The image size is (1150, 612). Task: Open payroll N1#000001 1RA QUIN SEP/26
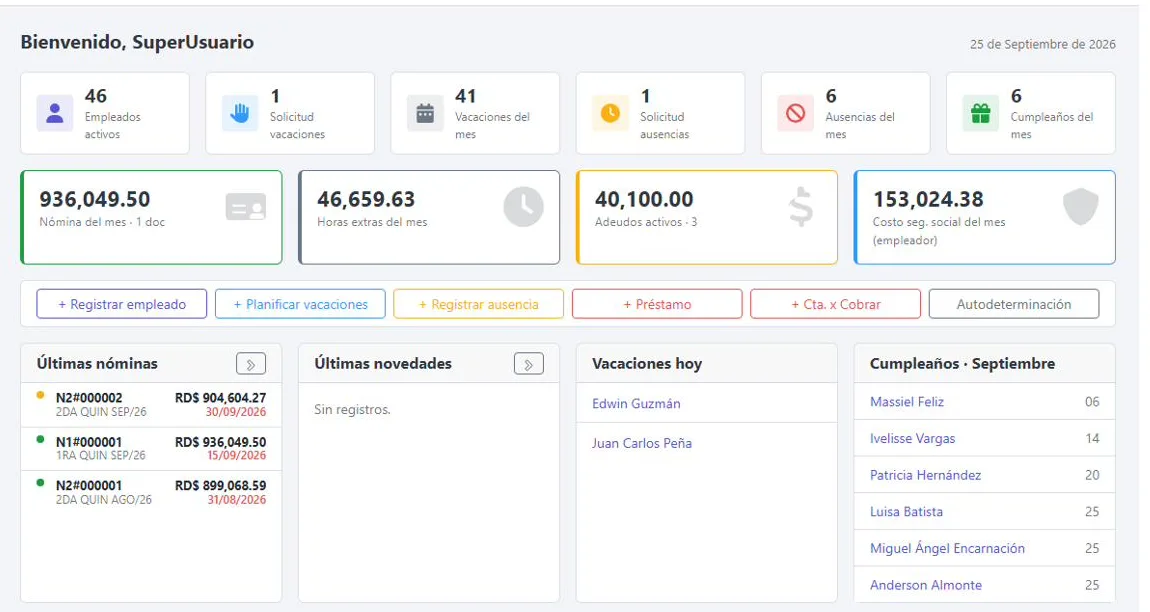151,448
